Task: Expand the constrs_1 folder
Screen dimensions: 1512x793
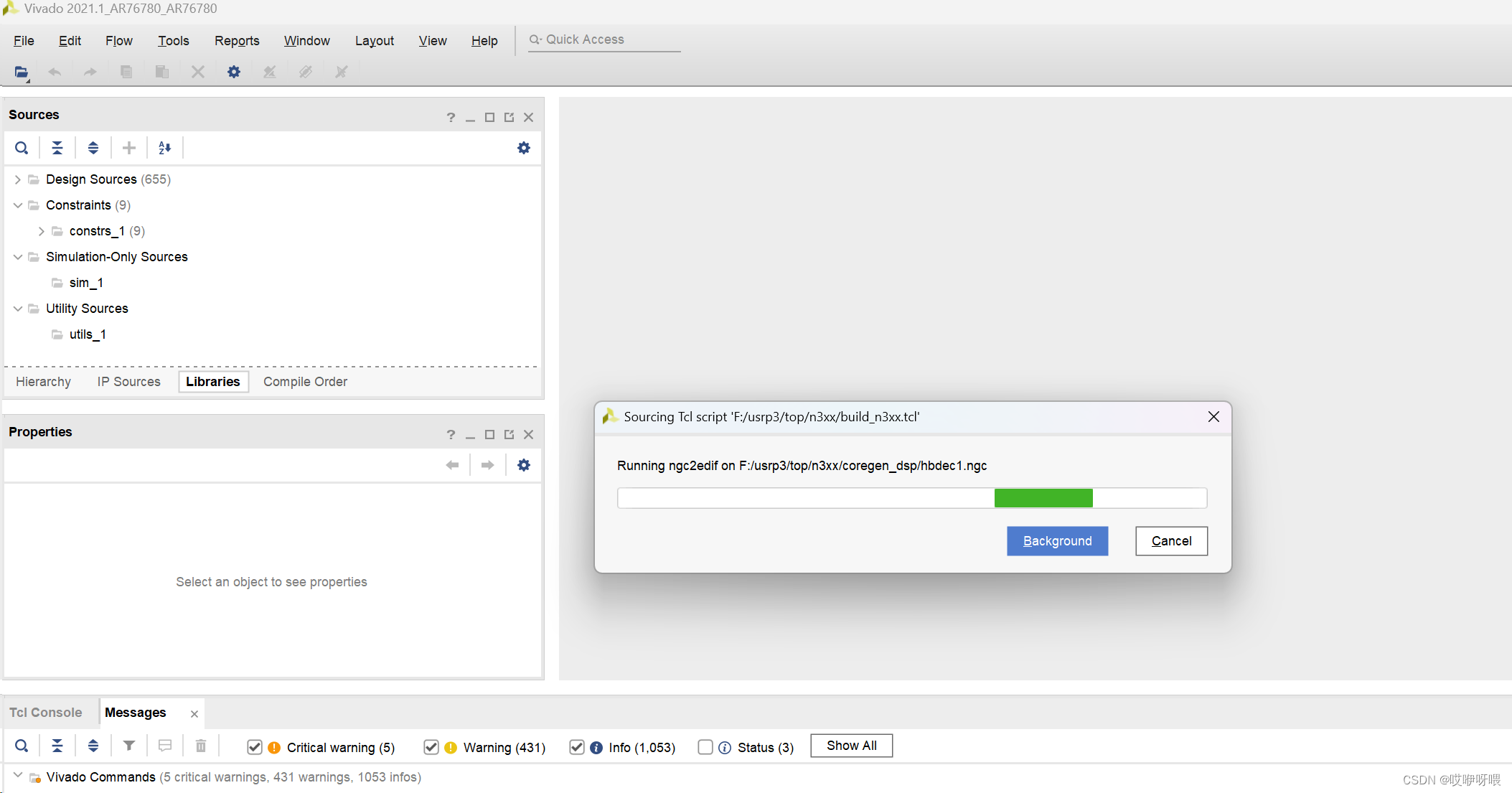Action: tap(41, 231)
